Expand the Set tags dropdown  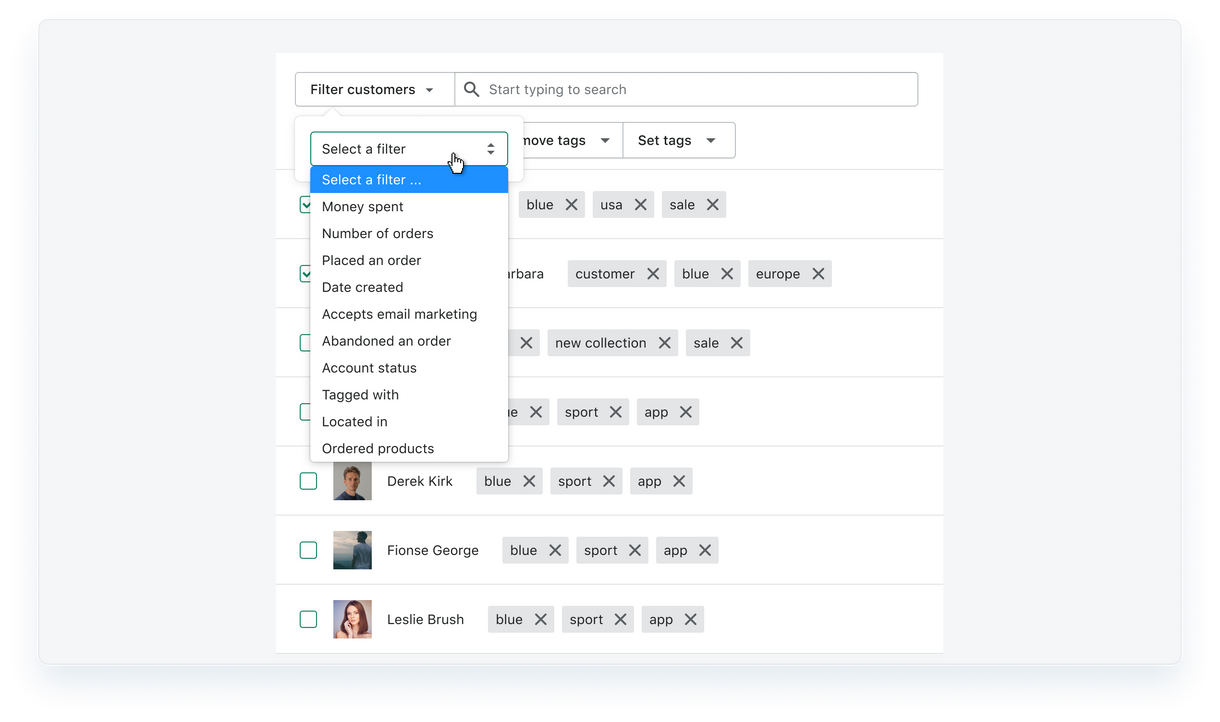pos(678,140)
